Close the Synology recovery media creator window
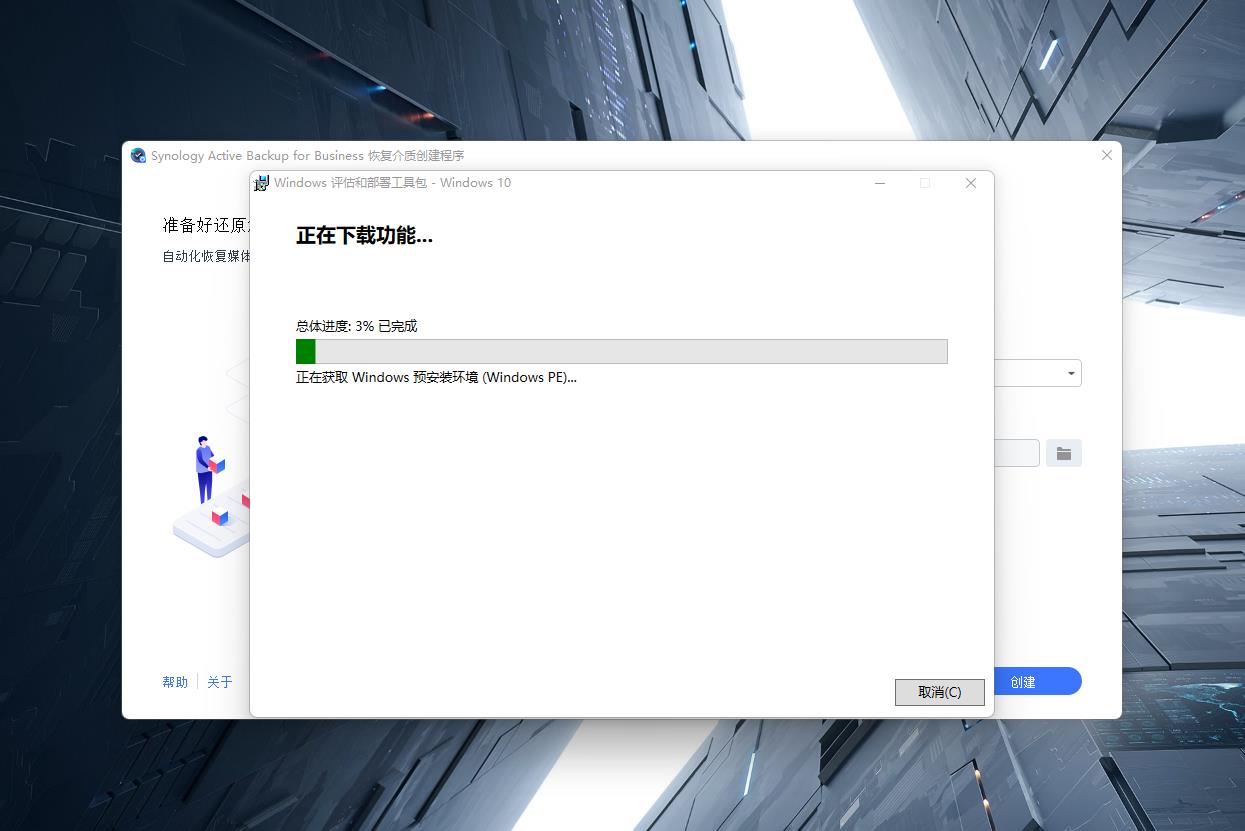1245x831 pixels. pyautogui.click(x=1106, y=155)
